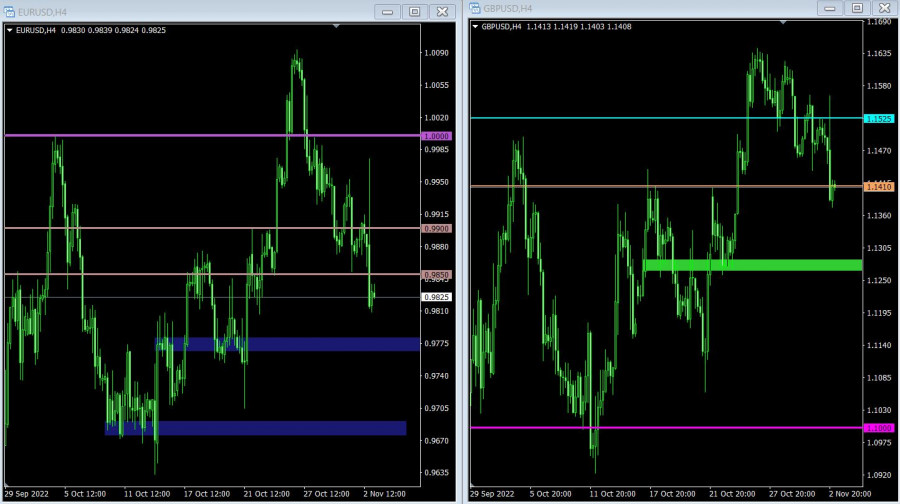The height and width of the screenshot is (504, 900).
Task: Select the lower blue rectangle zone on EURUSD
Action: (x=255, y=428)
